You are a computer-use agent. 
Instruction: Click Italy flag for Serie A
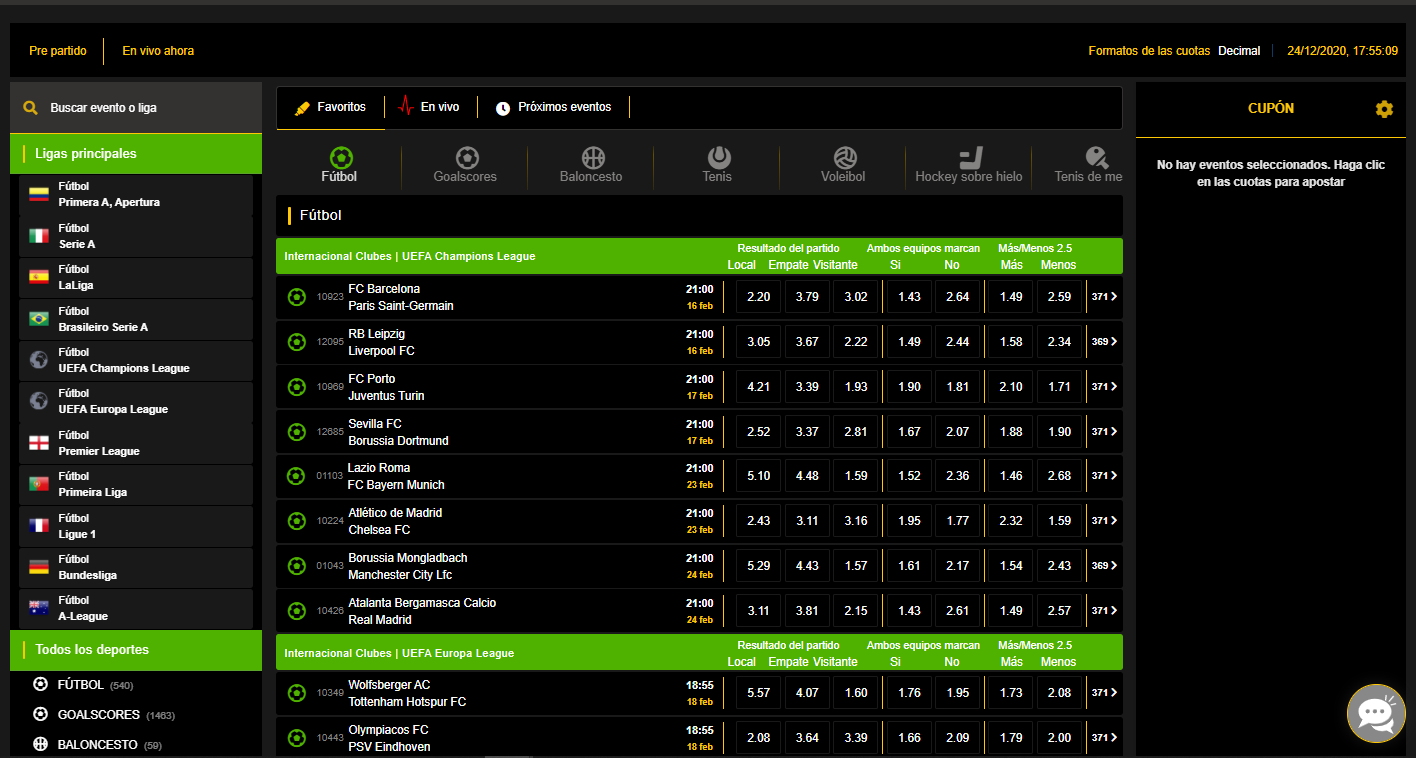point(39,236)
